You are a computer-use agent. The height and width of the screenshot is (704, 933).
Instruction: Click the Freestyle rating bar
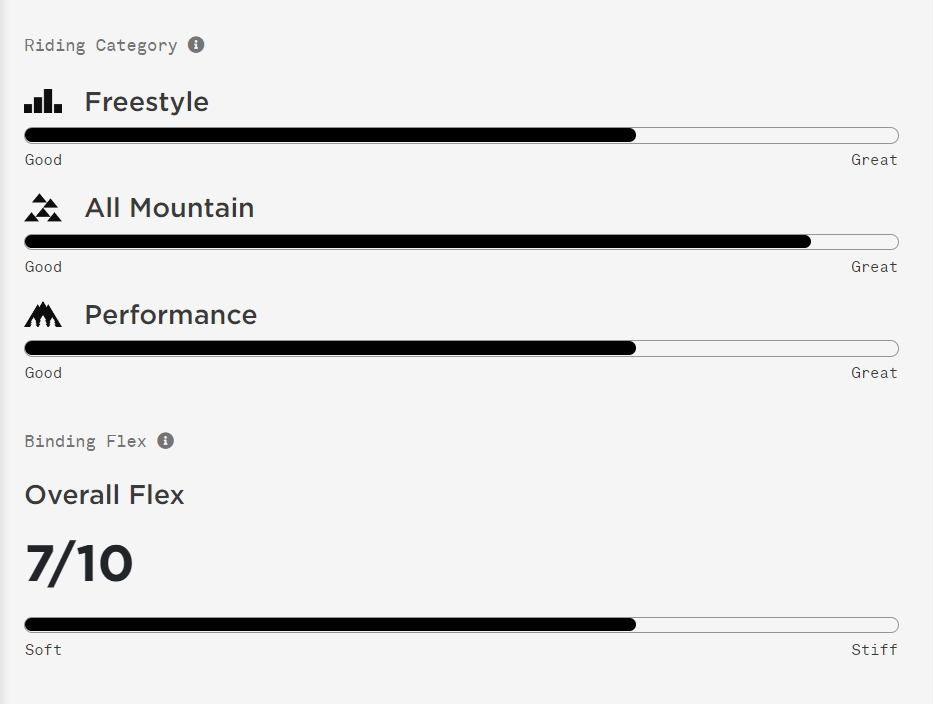pos(461,135)
